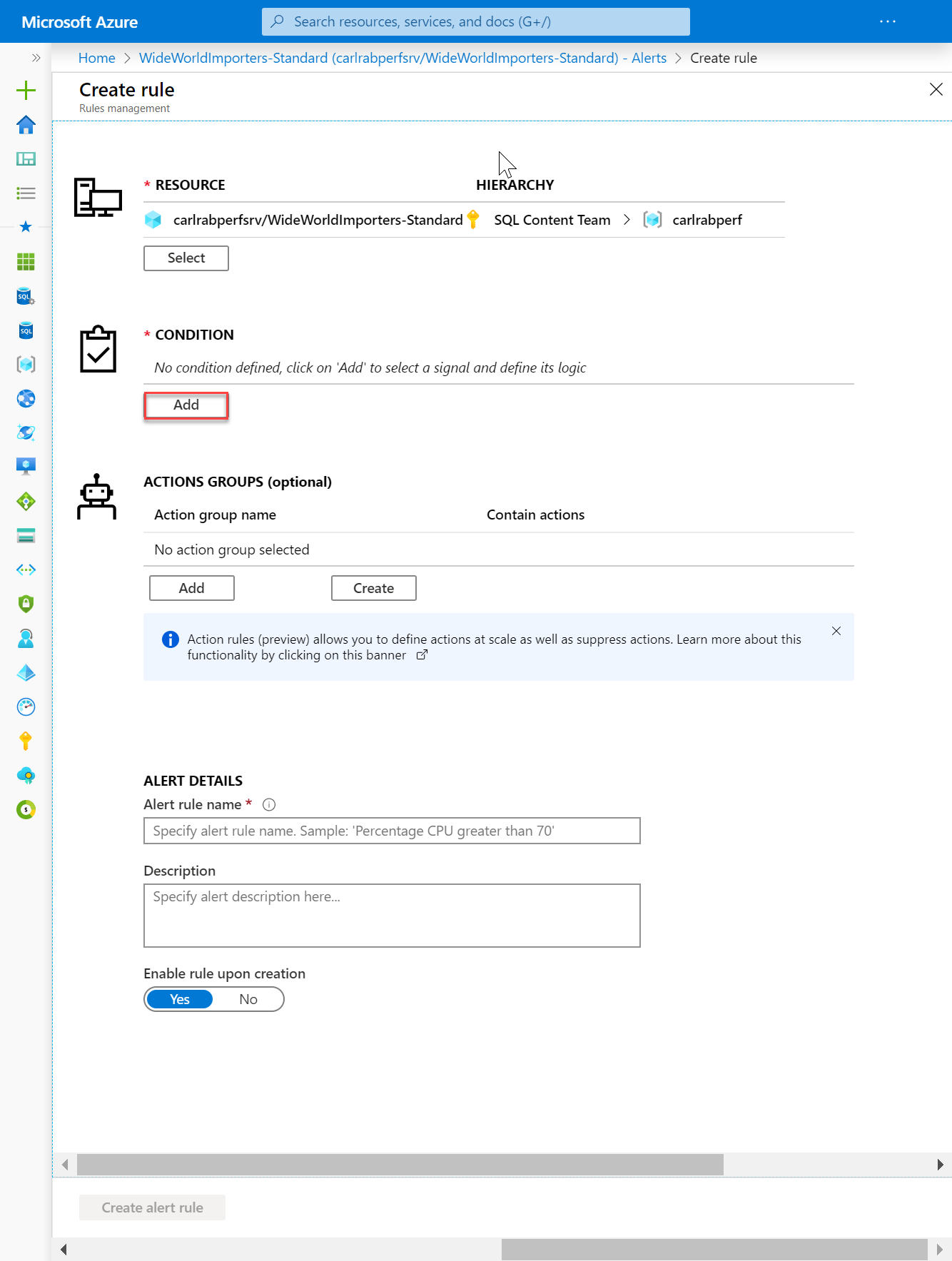Screen dimensions: 952x1261
Task: Click the bottom page scrollbar left arrow
Action: [x=64, y=1250]
